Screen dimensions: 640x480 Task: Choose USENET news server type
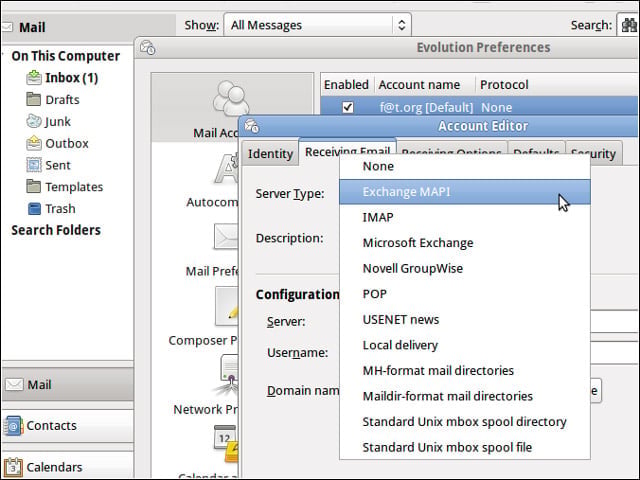click(464, 320)
